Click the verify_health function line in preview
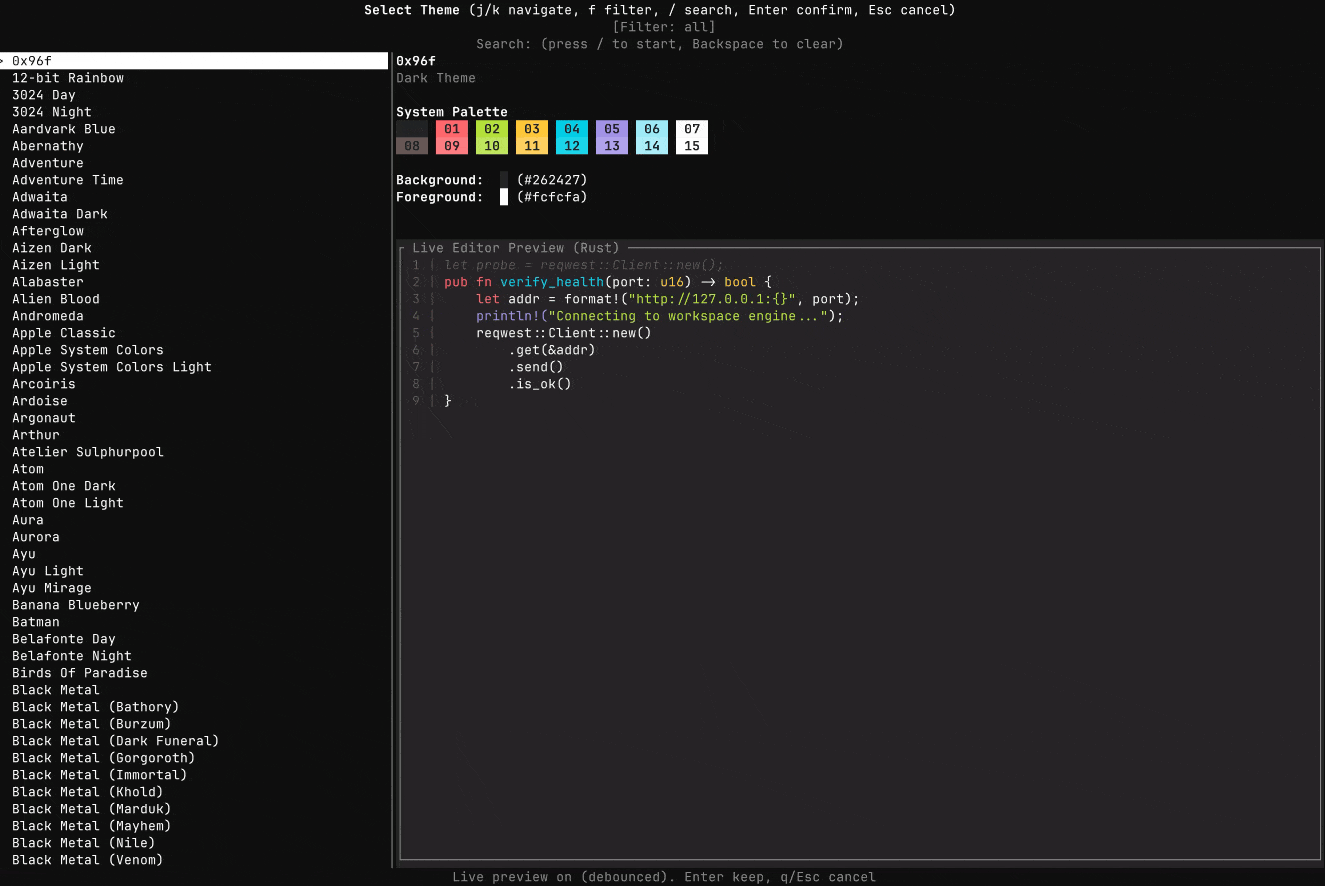Image resolution: width=1325 pixels, height=886 pixels. click(x=608, y=282)
